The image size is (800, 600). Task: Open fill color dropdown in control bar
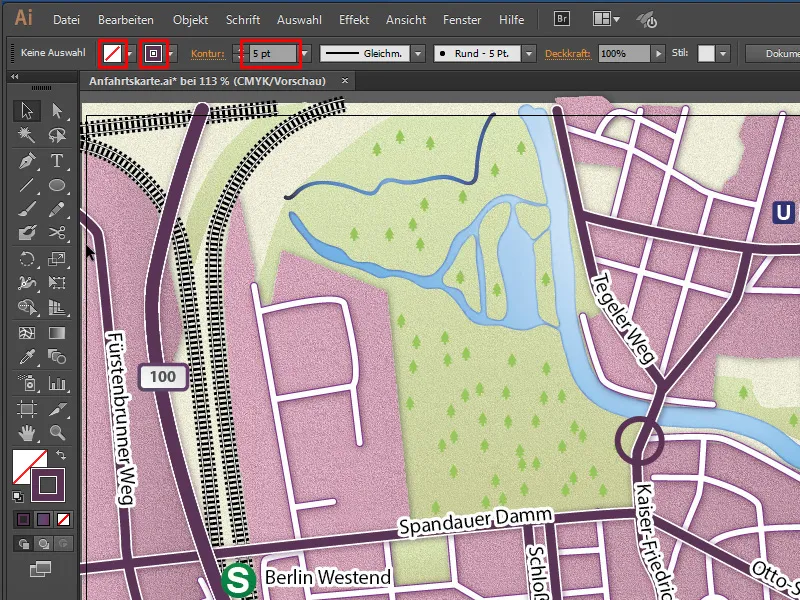pyautogui.click(x=131, y=54)
